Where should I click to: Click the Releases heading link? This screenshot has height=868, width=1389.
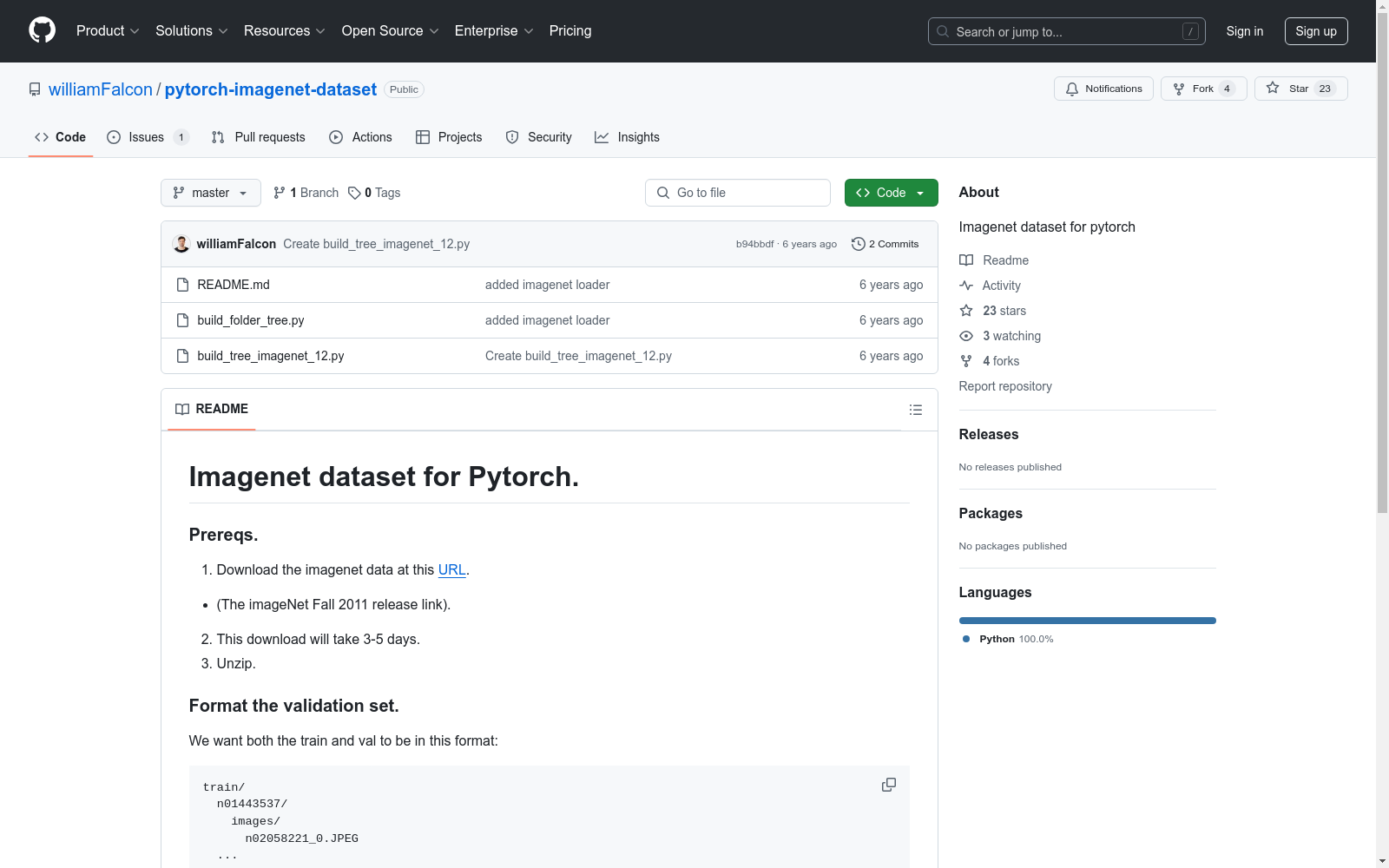tap(989, 435)
